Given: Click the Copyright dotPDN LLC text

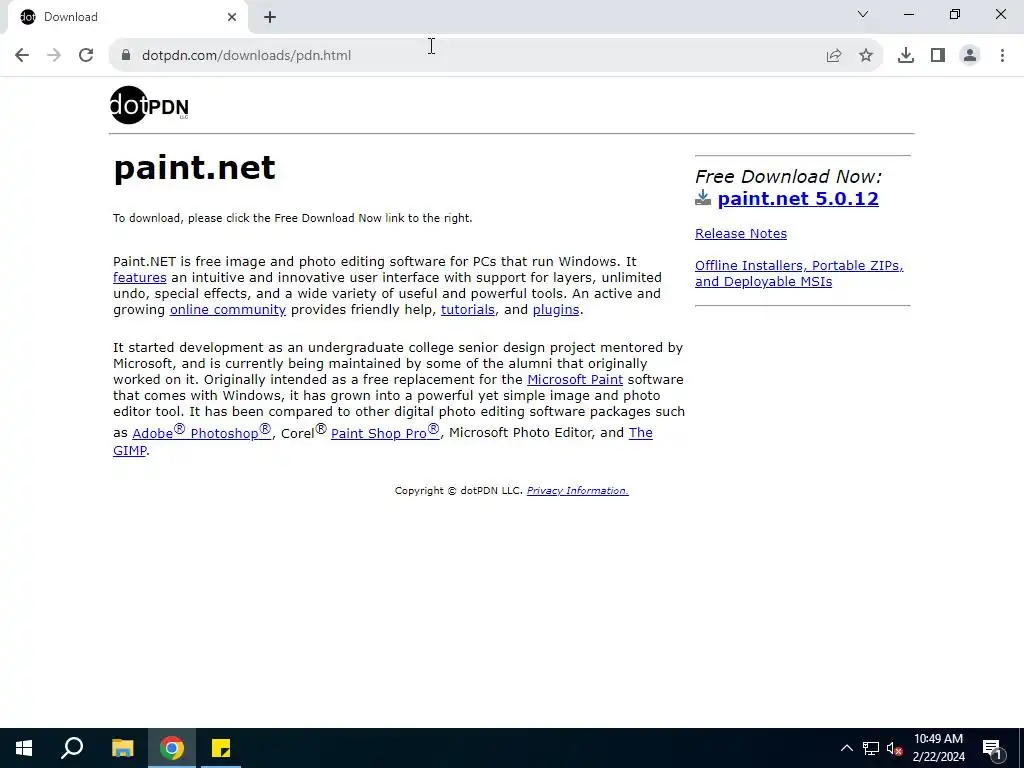Looking at the screenshot, I should tap(458, 490).
